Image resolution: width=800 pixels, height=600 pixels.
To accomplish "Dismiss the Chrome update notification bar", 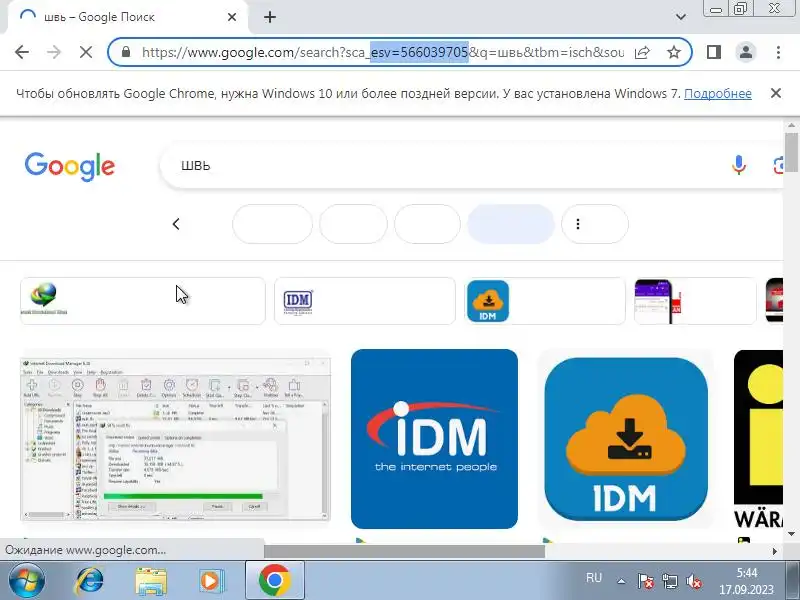I will coord(776,93).
